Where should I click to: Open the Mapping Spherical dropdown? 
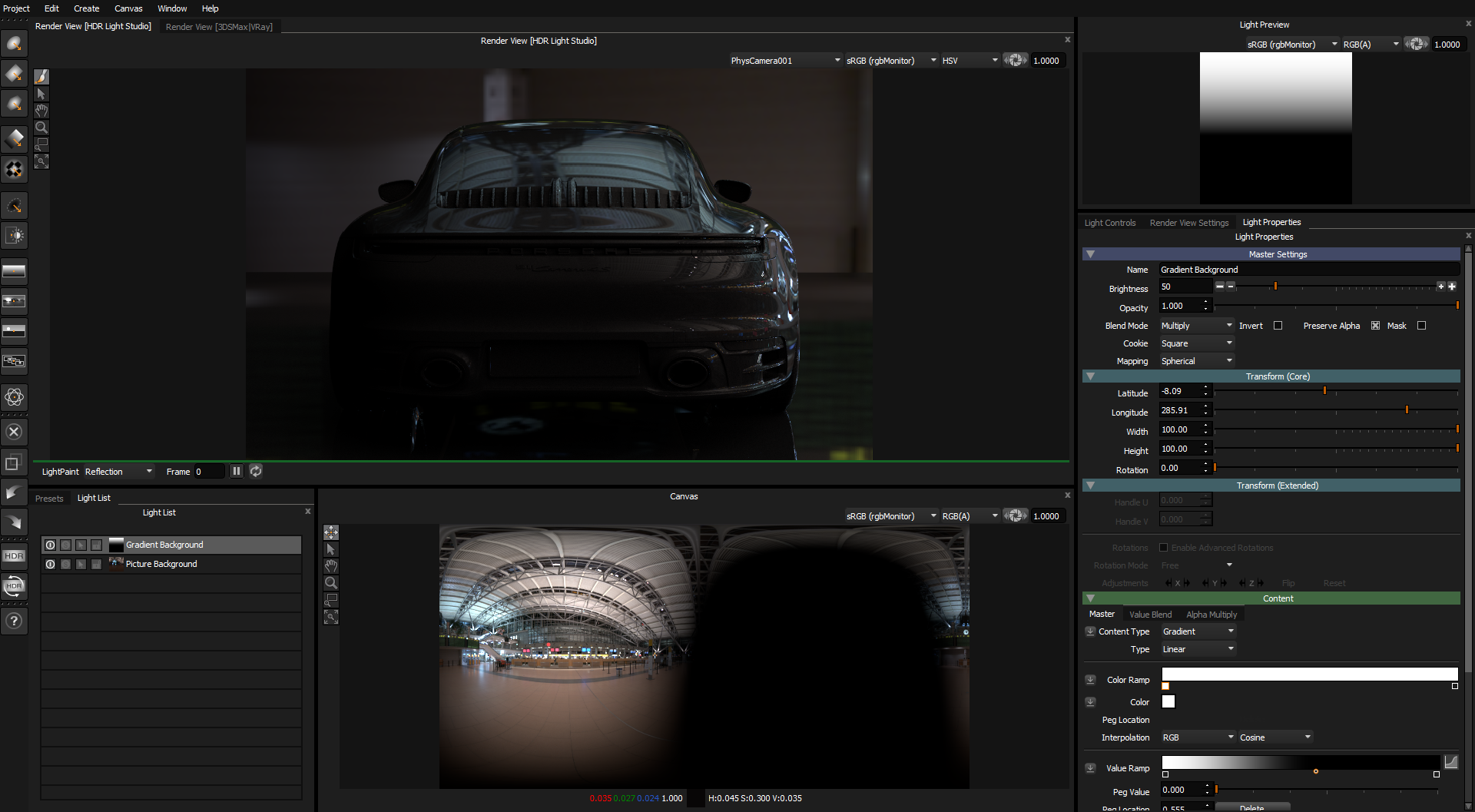point(1197,361)
